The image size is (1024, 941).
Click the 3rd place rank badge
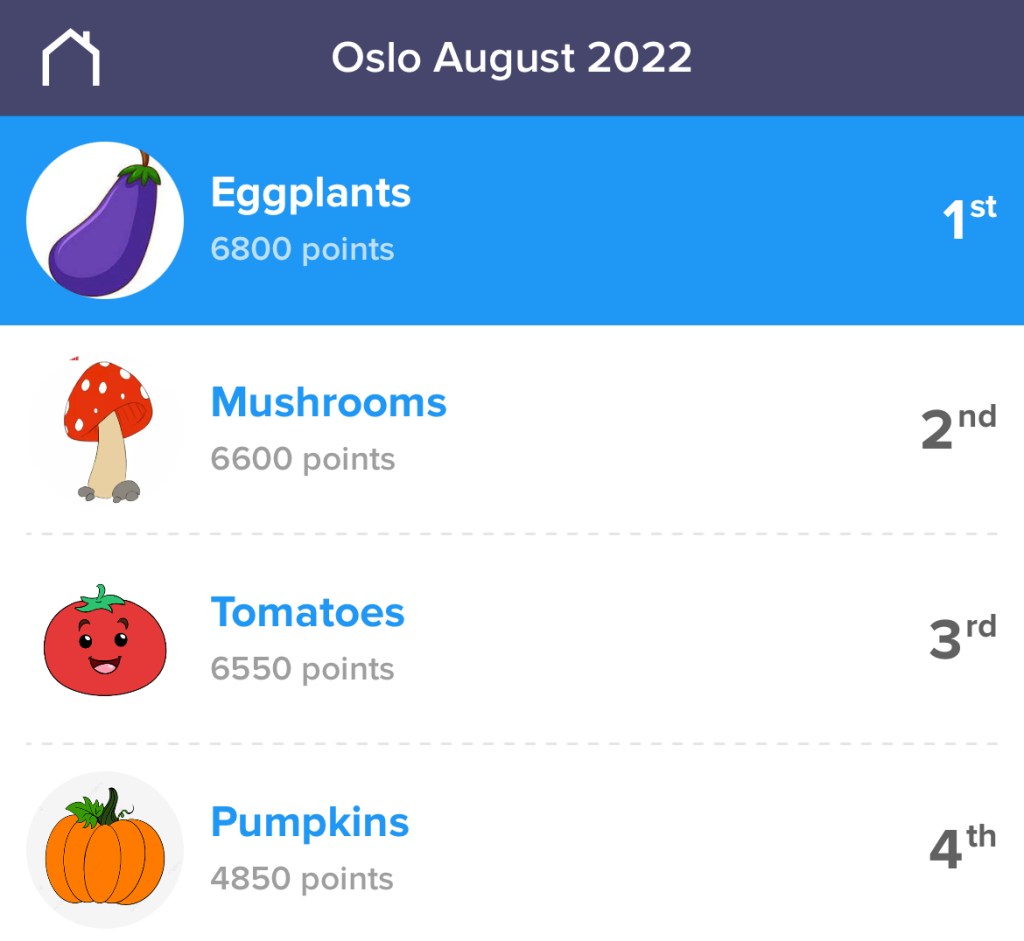point(962,640)
